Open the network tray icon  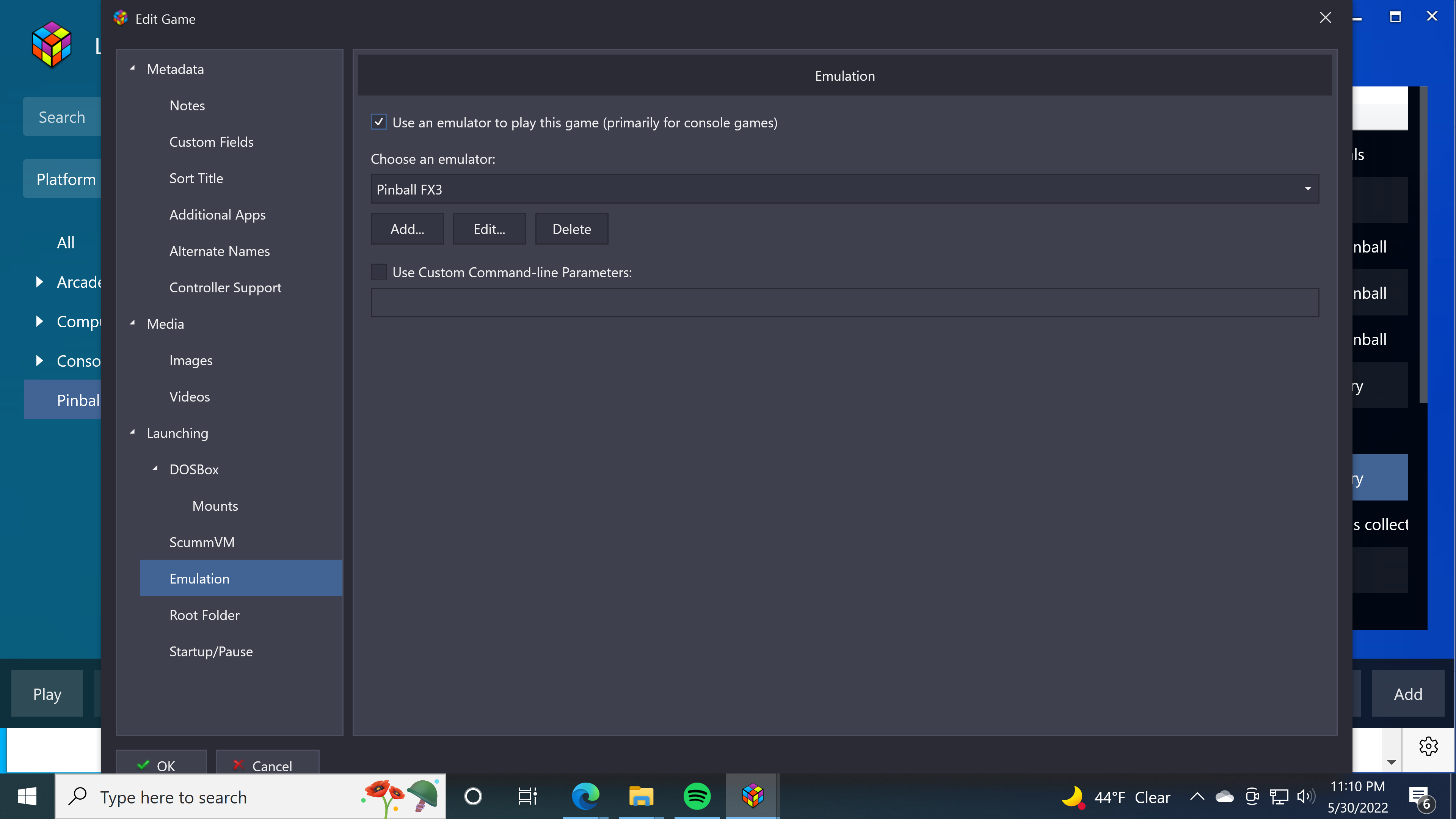click(x=1279, y=797)
